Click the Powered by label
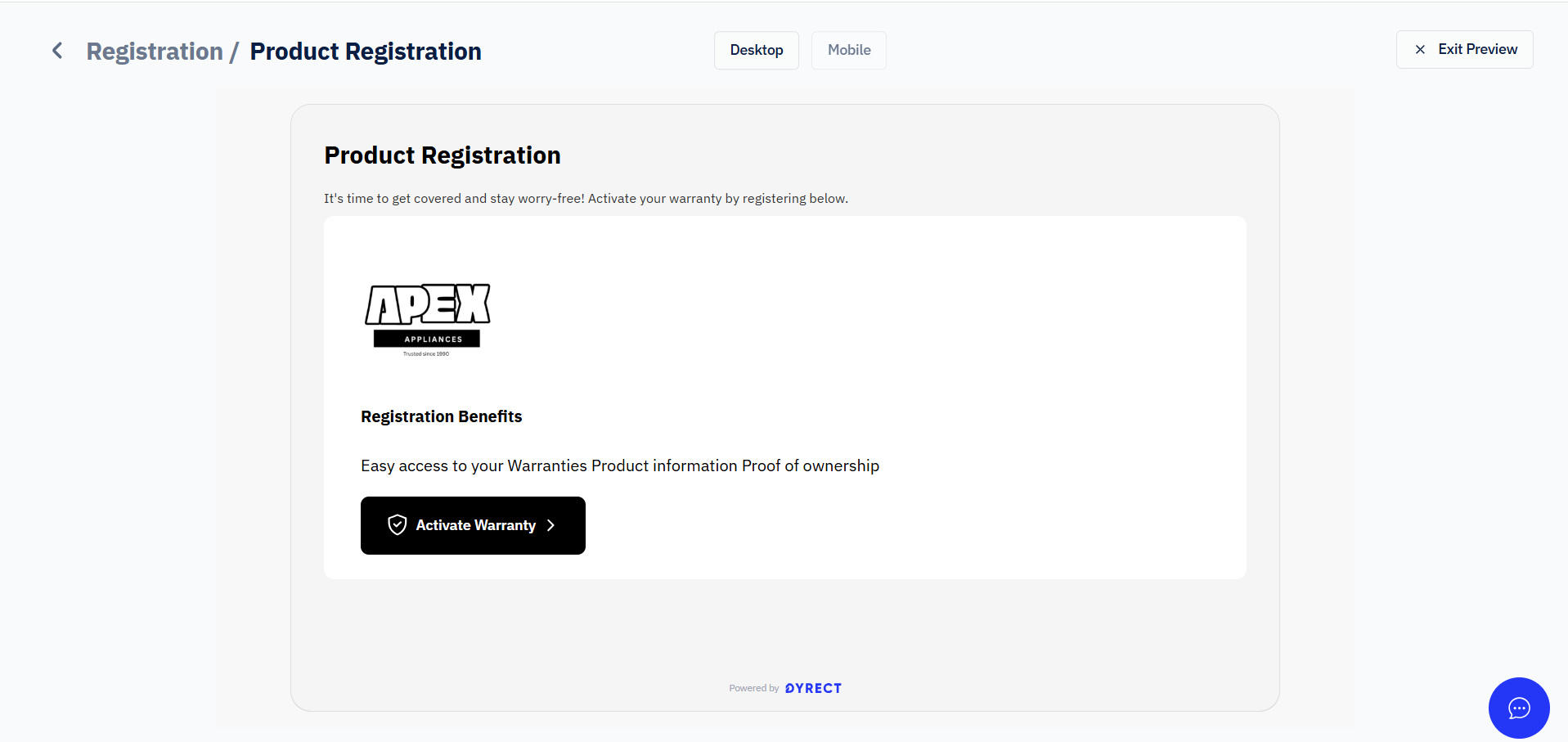Image resolution: width=1568 pixels, height=742 pixels. pyautogui.click(x=754, y=688)
